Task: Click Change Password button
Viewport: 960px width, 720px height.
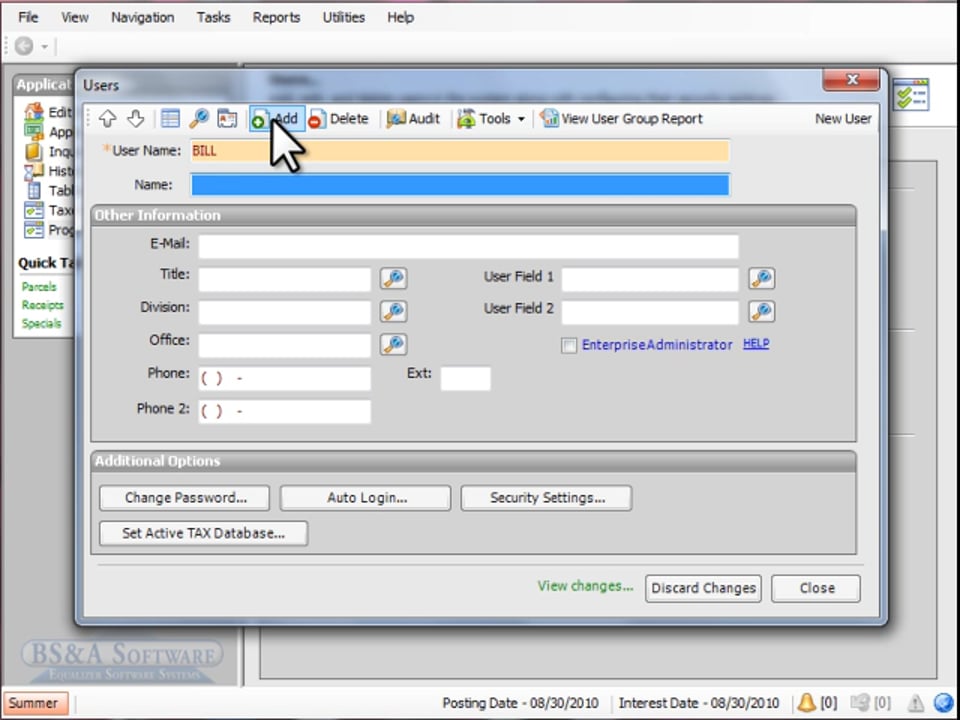Action: 184,498
